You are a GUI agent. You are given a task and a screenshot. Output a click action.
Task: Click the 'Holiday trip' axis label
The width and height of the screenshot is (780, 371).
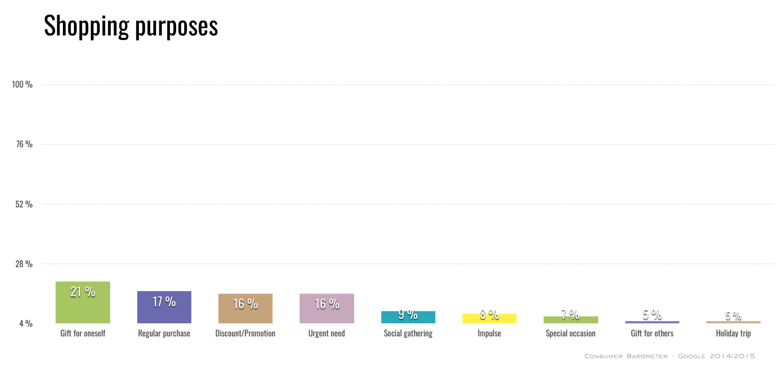[733, 334]
